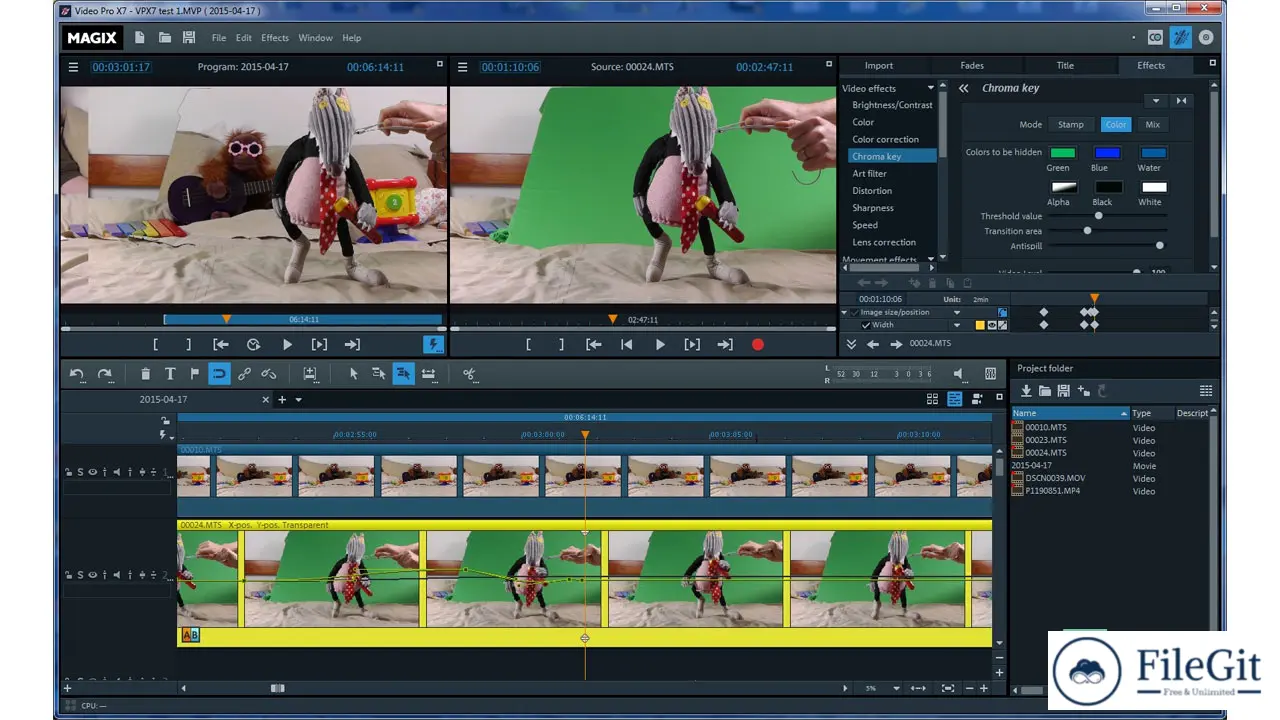The width and height of the screenshot is (1280, 720).
Task: Click the Open project folder icon in top bar
Action: point(165,38)
